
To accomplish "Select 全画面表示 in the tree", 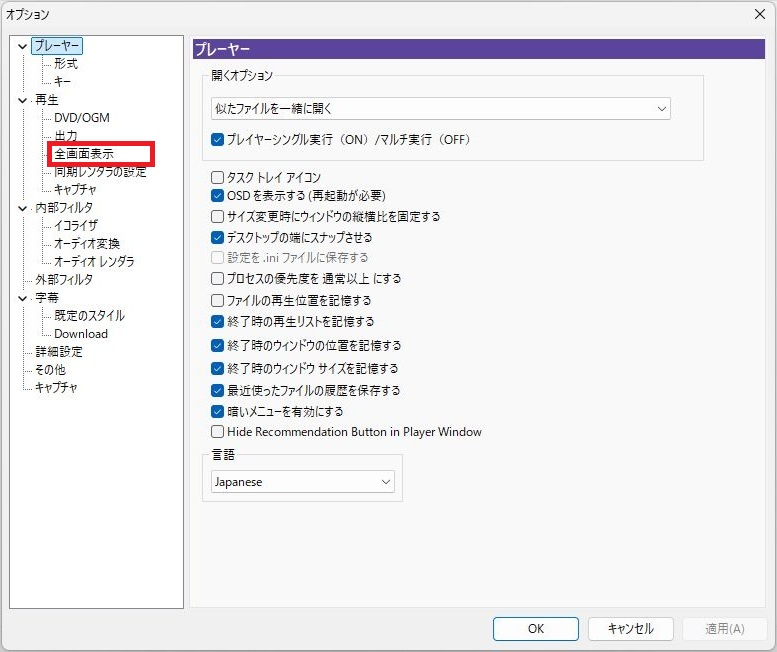I will point(84,154).
